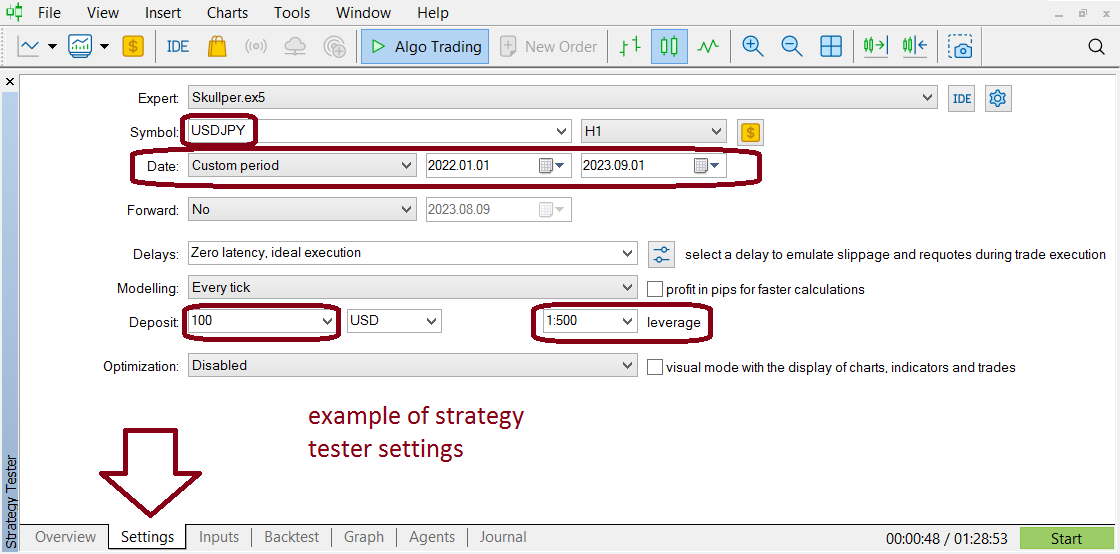Enable profit in pips checkbox
Image resolution: width=1120 pixels, height=554 pixels.
(x=655, y=289)
